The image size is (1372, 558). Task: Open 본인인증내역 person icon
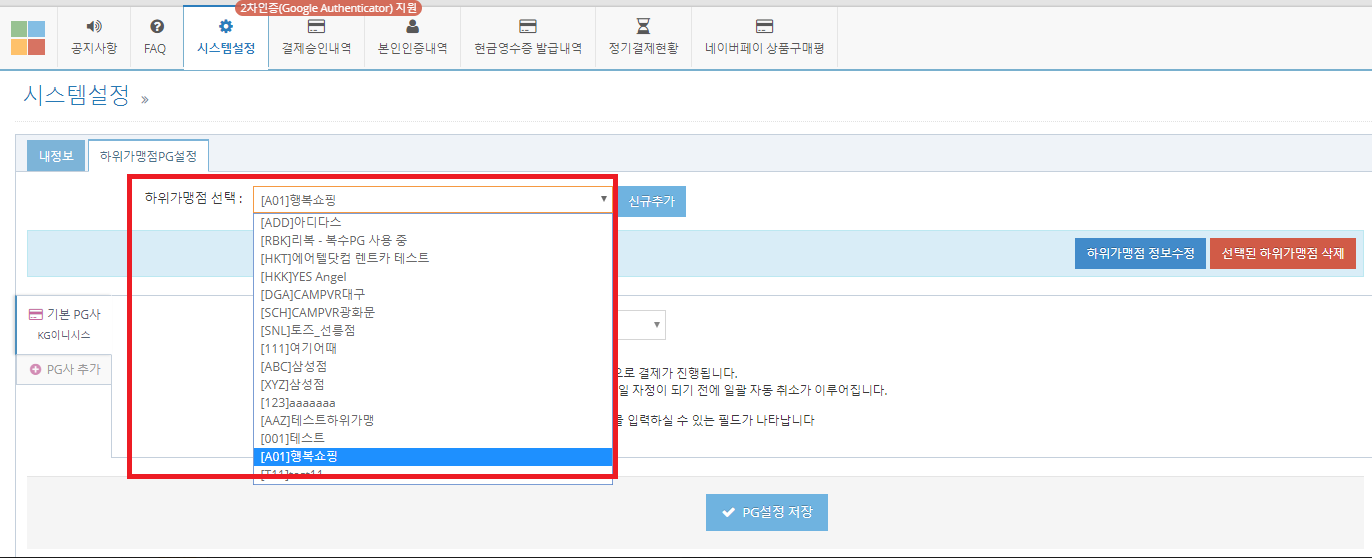click(412, 26)
